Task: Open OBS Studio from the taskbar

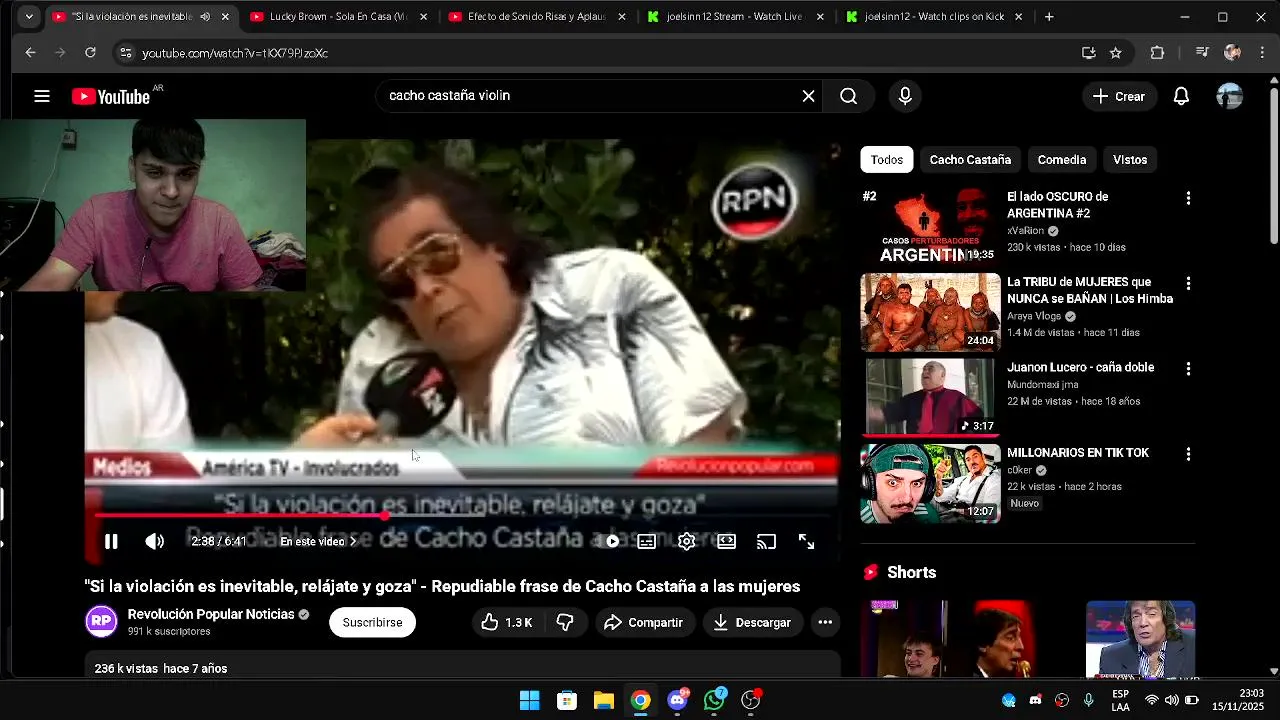Action: pos(751,700)
